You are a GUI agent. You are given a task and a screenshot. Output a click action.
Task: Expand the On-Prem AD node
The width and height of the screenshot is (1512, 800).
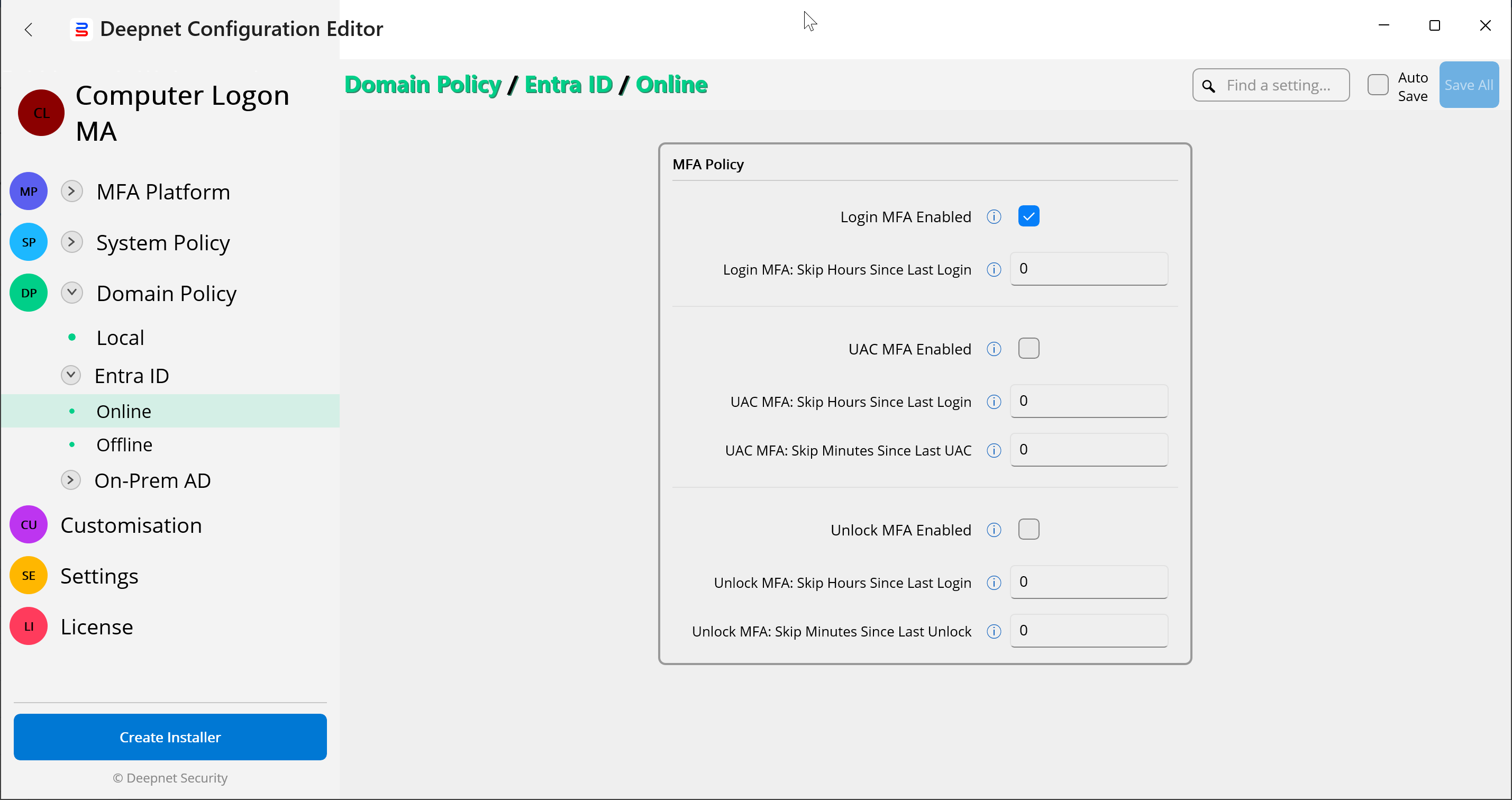point(70,480)
